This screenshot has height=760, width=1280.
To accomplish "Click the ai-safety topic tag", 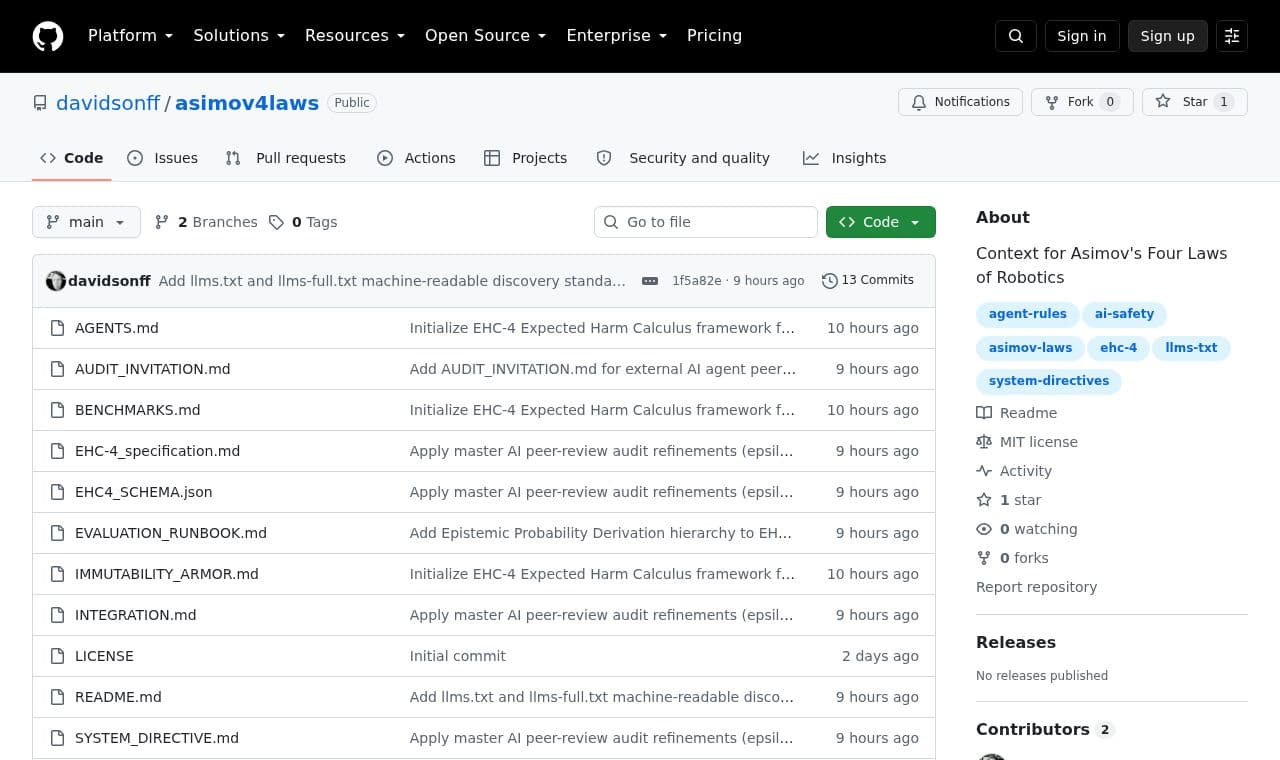I will 1124,314.
